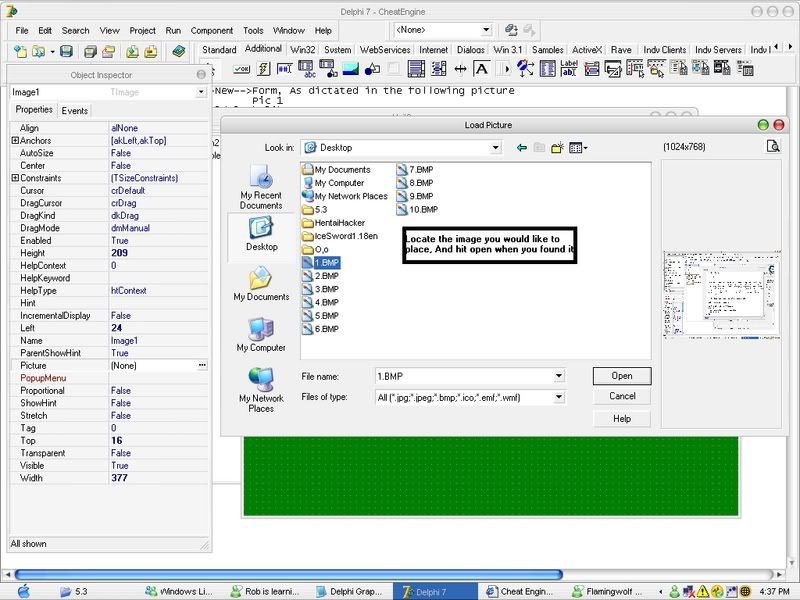
Task: Click the Cancel button
Action: pos(621,396)
